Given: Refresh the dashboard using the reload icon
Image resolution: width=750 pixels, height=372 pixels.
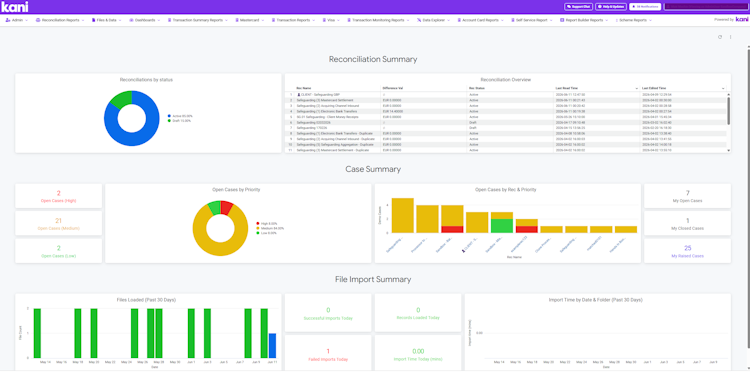Looking at the screenshot, I should 720,37.
